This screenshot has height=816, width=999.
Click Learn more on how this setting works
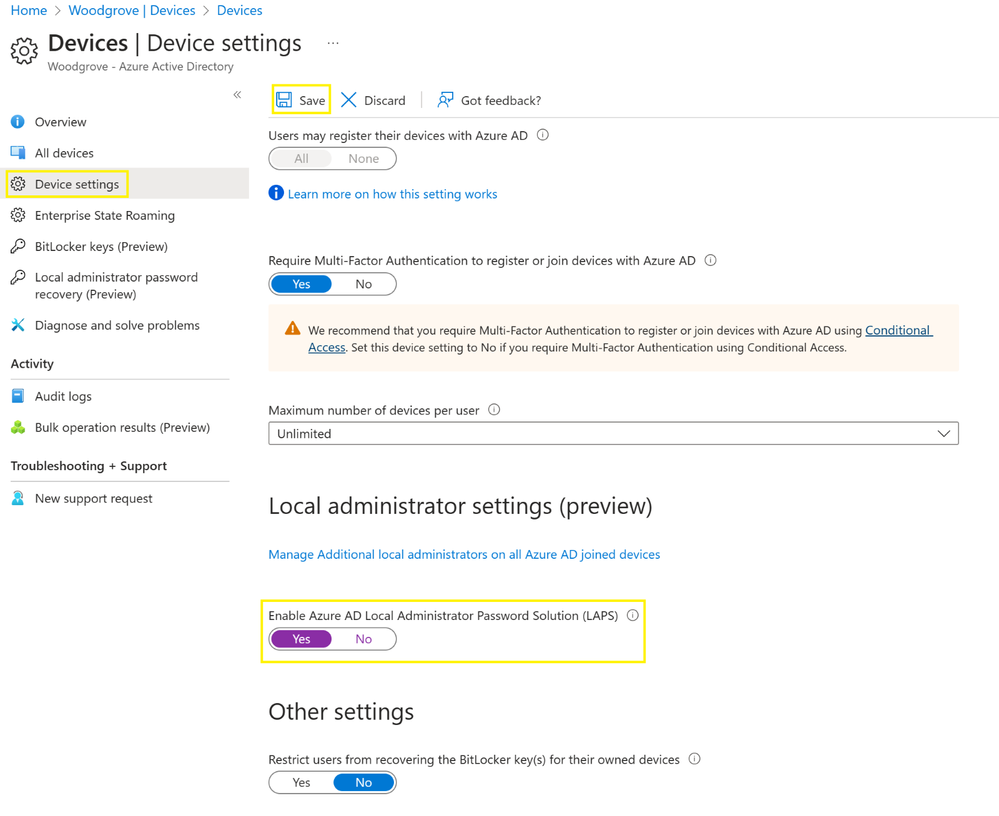click(x=392, y=194)
